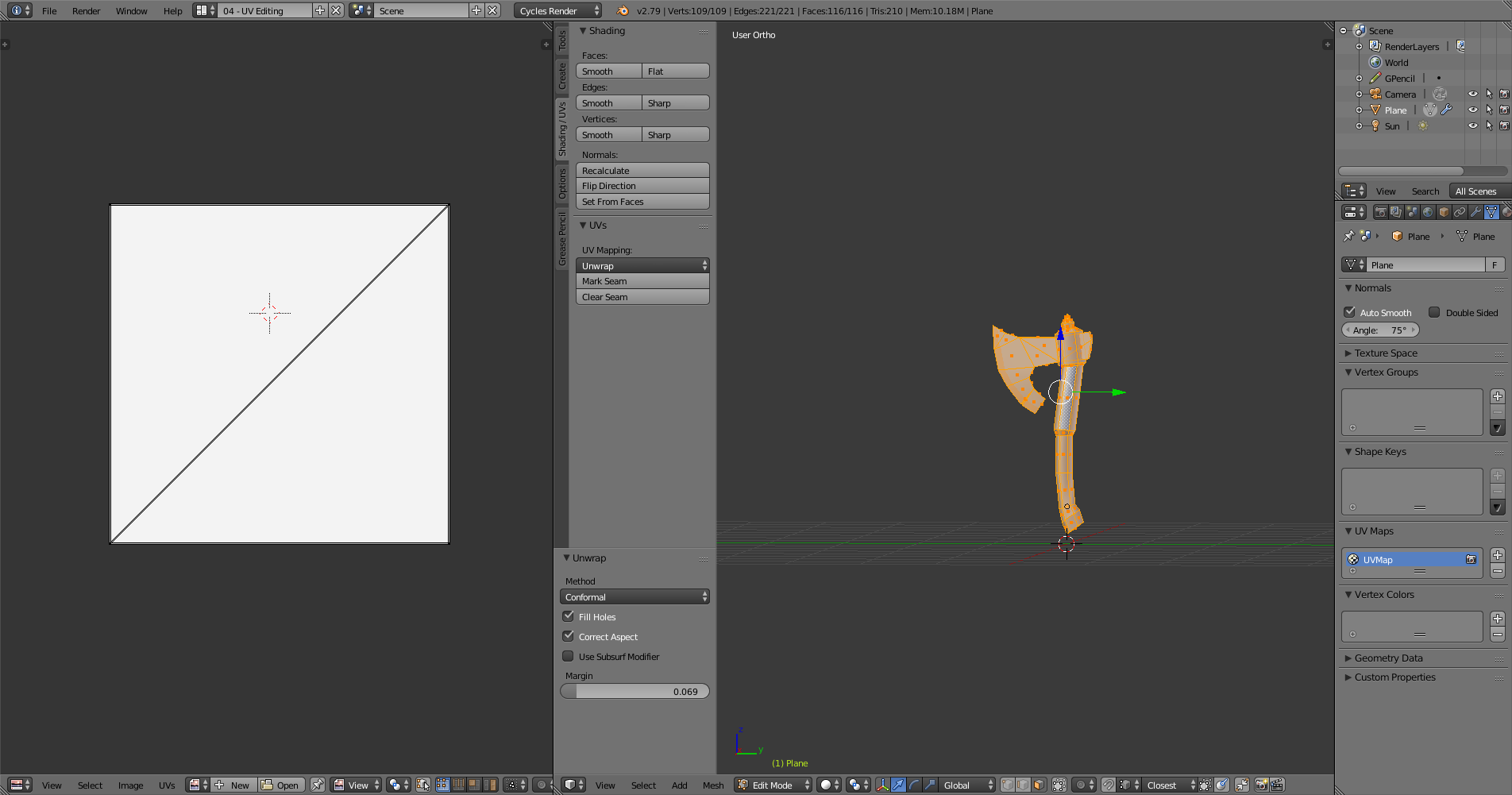
Task: Switch to the Tools vertical tab
Action: 562,40
